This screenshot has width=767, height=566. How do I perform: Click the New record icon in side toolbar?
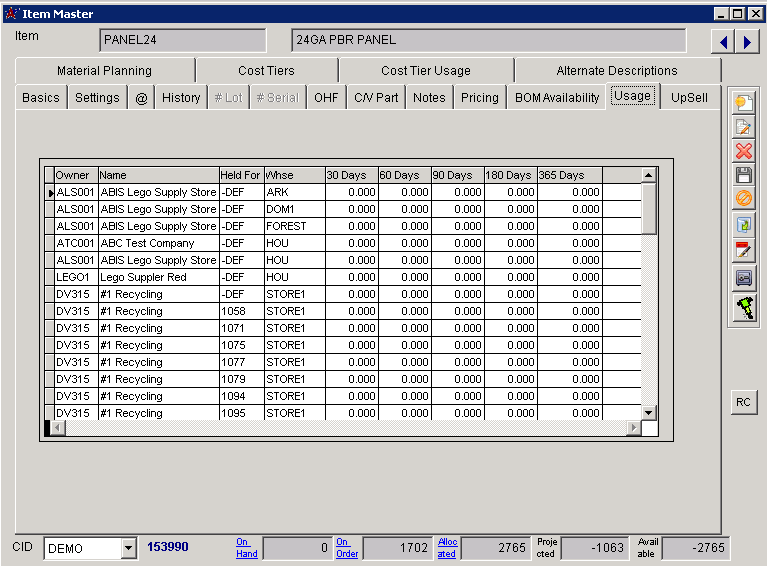pyautogui.click(x=743, y=102)
